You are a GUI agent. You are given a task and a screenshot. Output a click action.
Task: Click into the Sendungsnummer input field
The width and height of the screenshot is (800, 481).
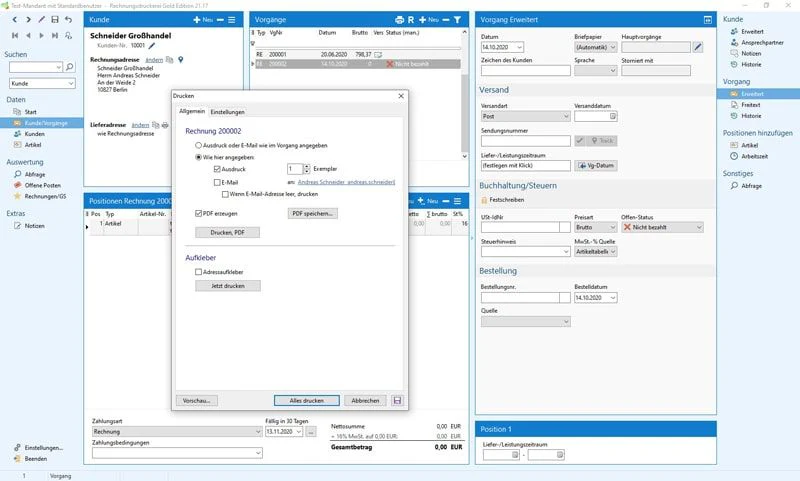[x=525, y=141]
